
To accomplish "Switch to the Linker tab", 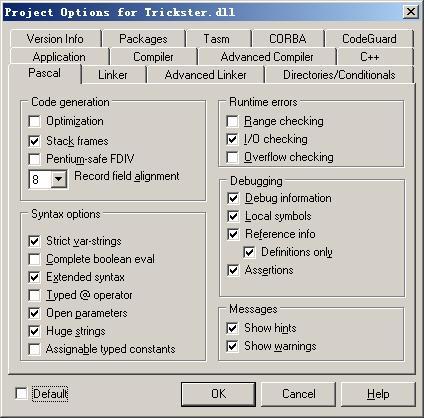I will tap(113, 75).
